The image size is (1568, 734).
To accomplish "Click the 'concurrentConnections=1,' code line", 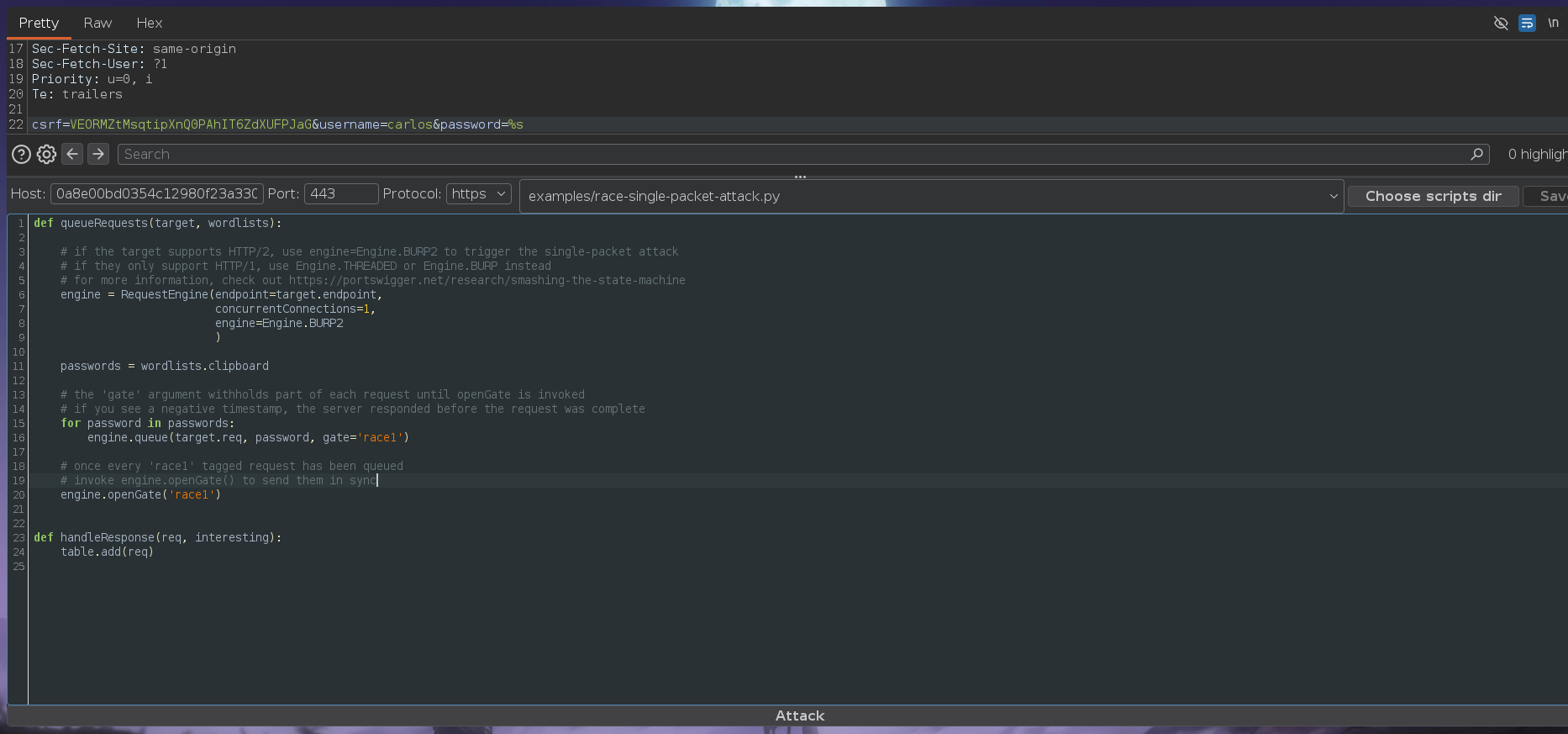I will [296, 309].
